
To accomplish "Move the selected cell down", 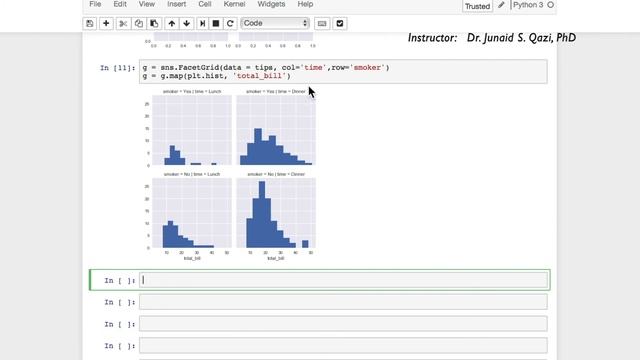I will point(187,24).
